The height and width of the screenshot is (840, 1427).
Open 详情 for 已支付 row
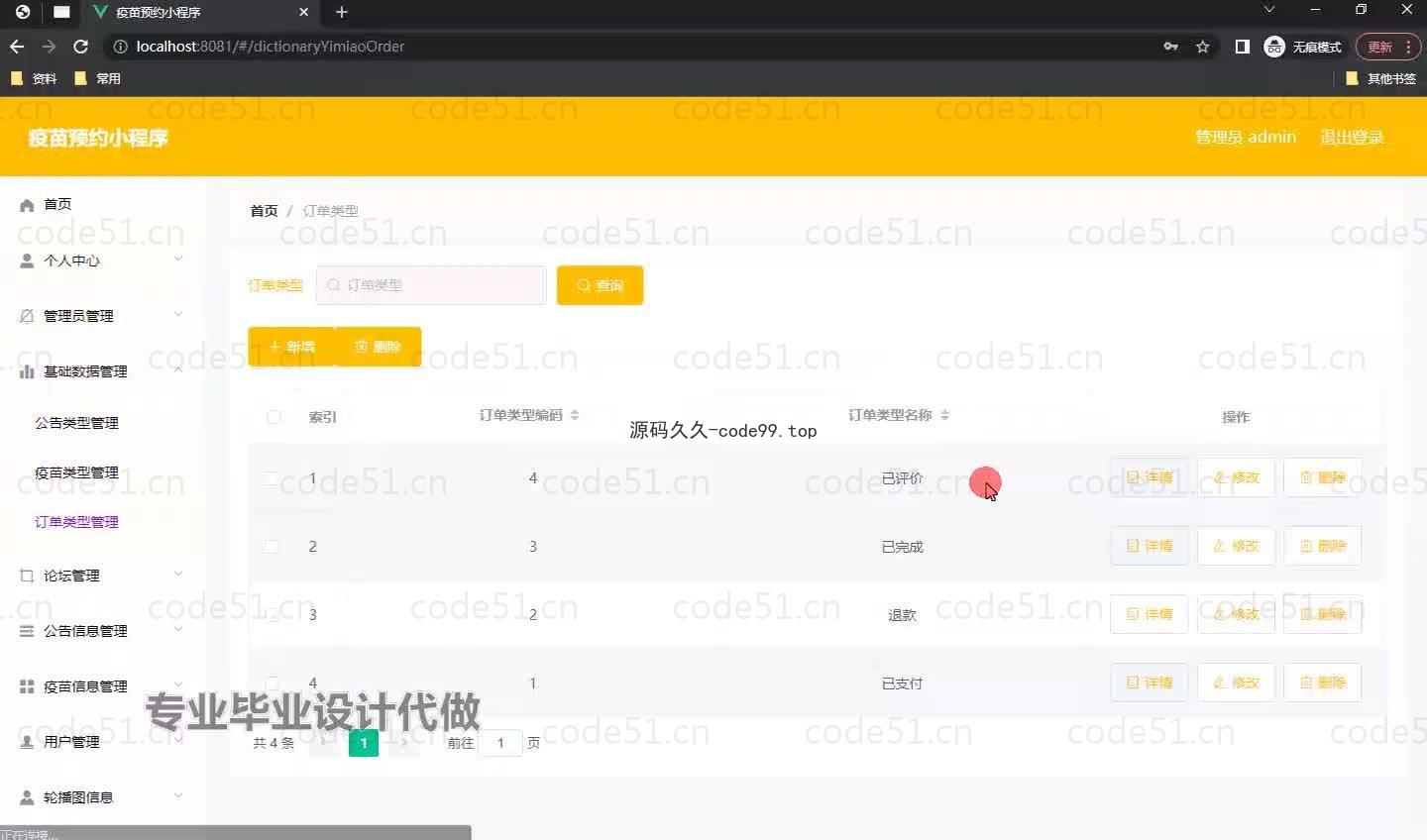click(x=1150, y=682)
